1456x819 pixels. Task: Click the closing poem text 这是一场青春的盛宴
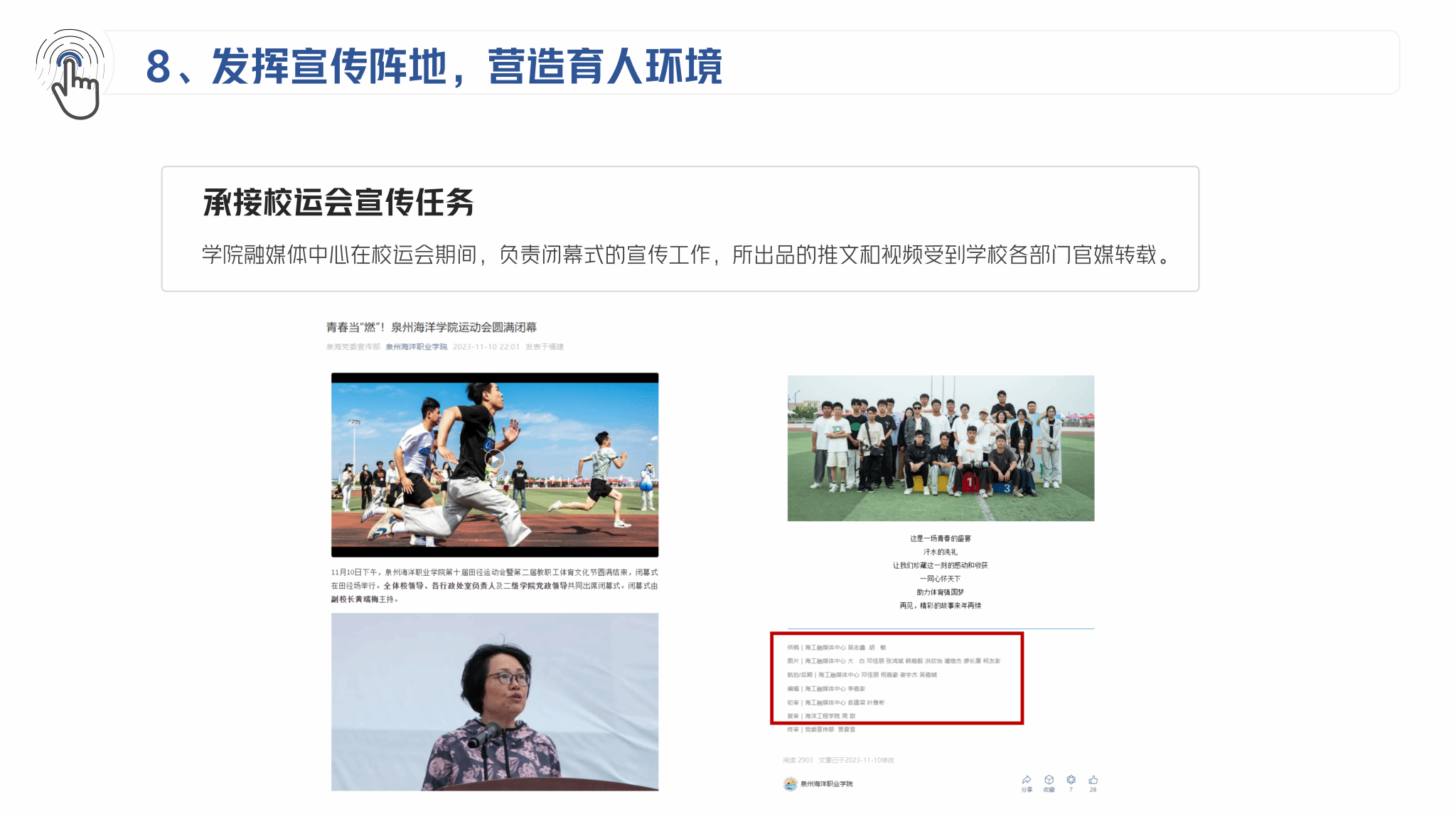click(x=941, y=538)
